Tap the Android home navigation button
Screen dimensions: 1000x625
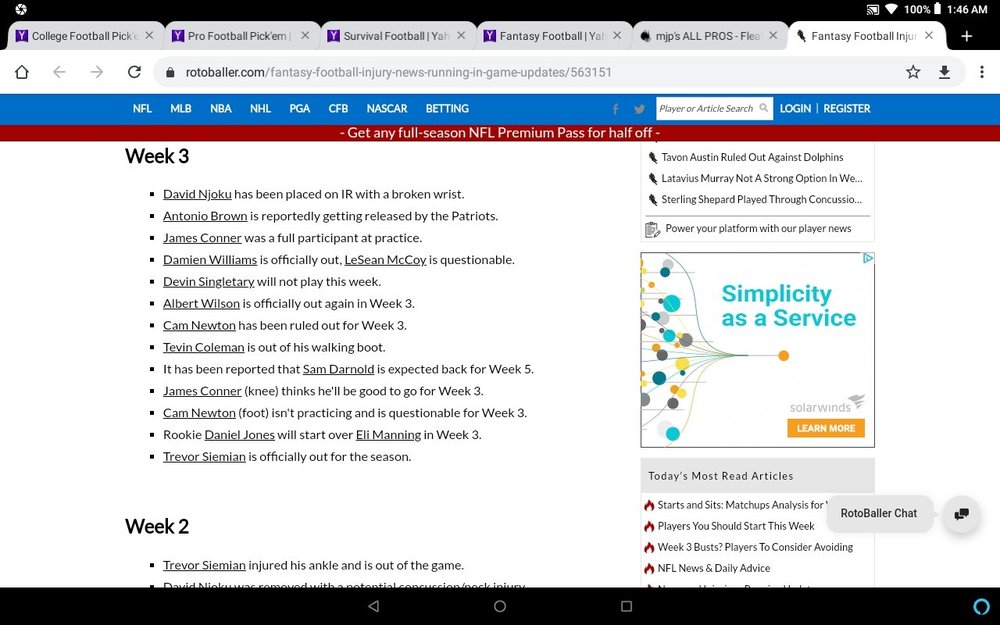point(500,606)
